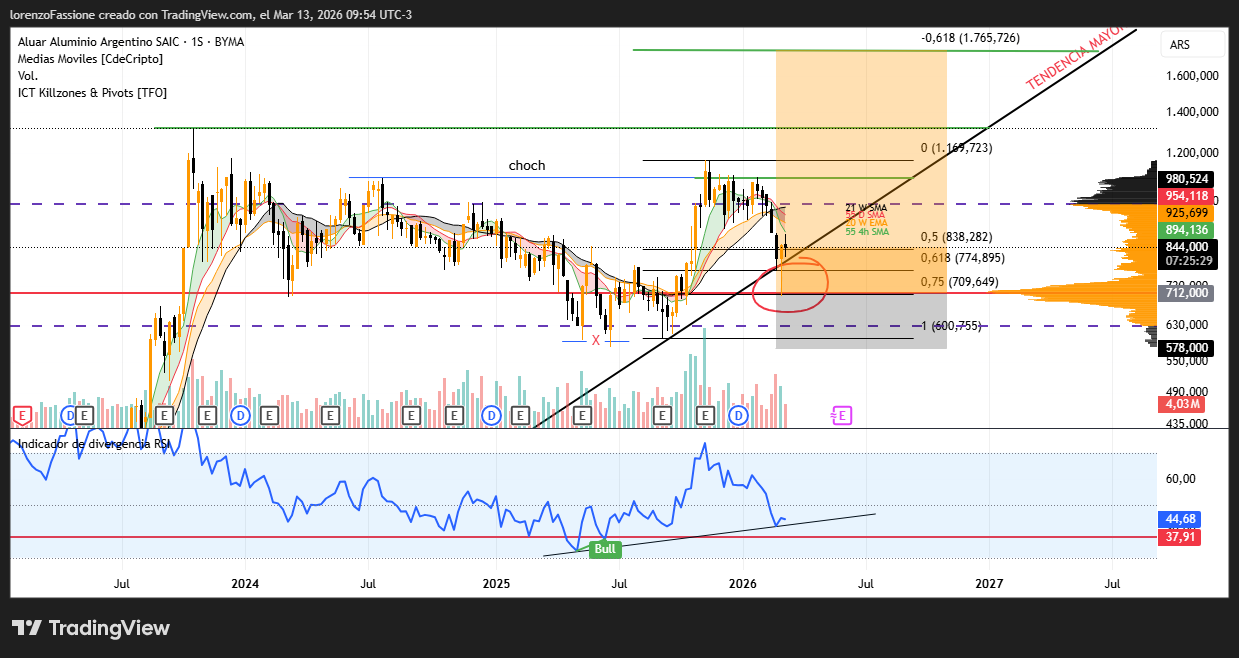This screenshot has height=658, width=1239.
Task: Click the 980,524 black price label
Action: pyautogui.click(x=1184, y=179)
